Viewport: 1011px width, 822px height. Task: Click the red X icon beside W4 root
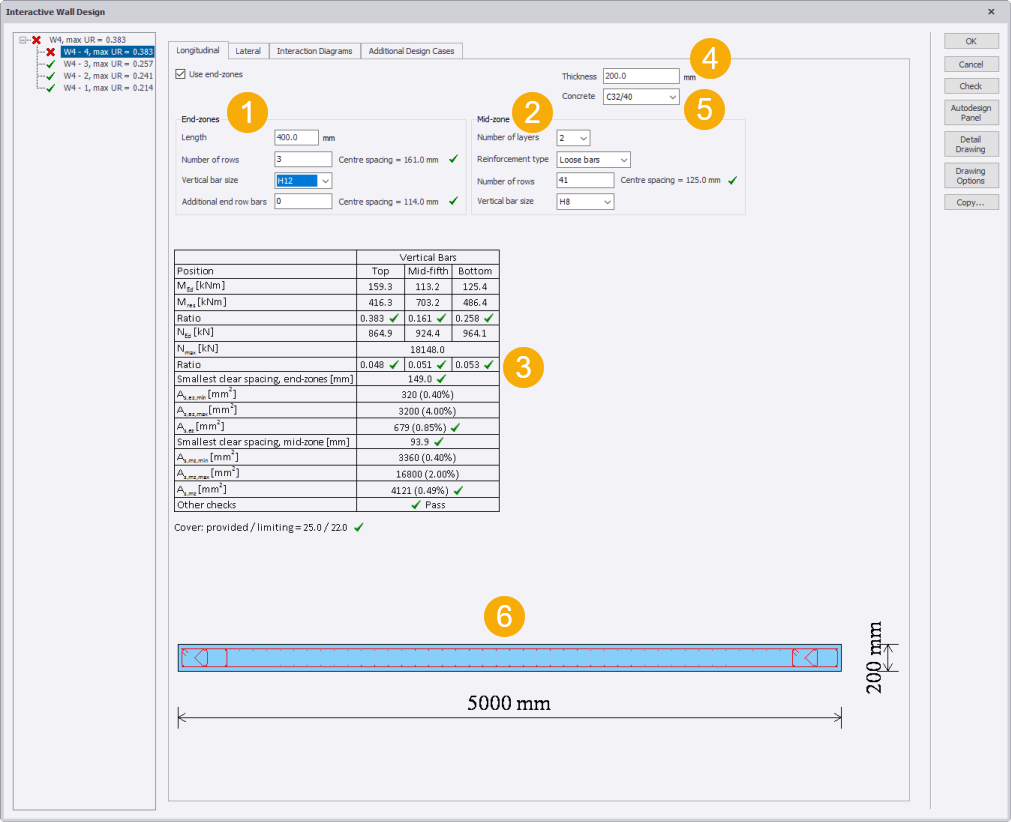tap(37, 40)
